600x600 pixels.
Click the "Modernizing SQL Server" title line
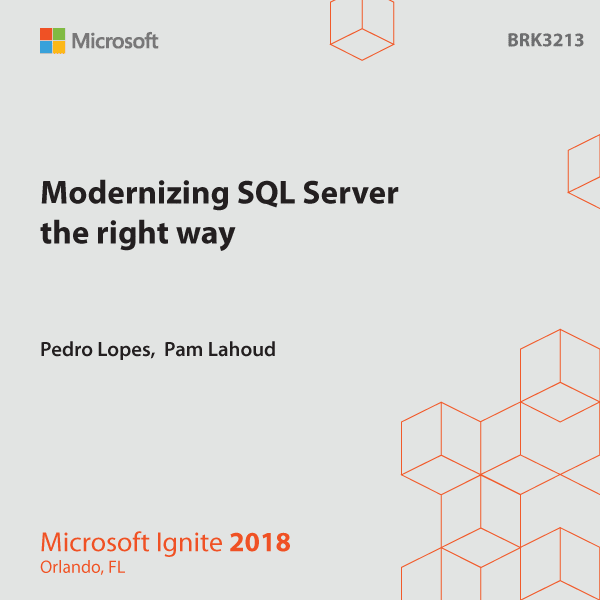coord(219,194)
